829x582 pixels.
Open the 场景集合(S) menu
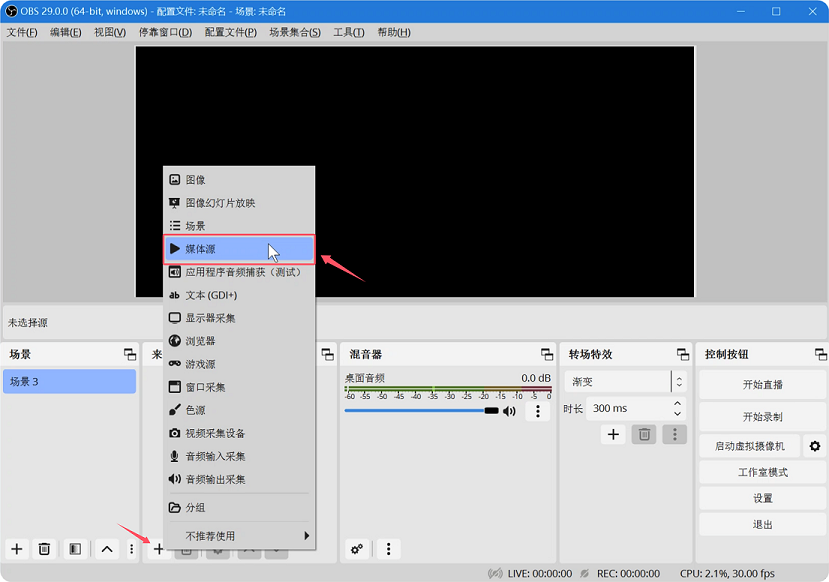coord(295,32)
